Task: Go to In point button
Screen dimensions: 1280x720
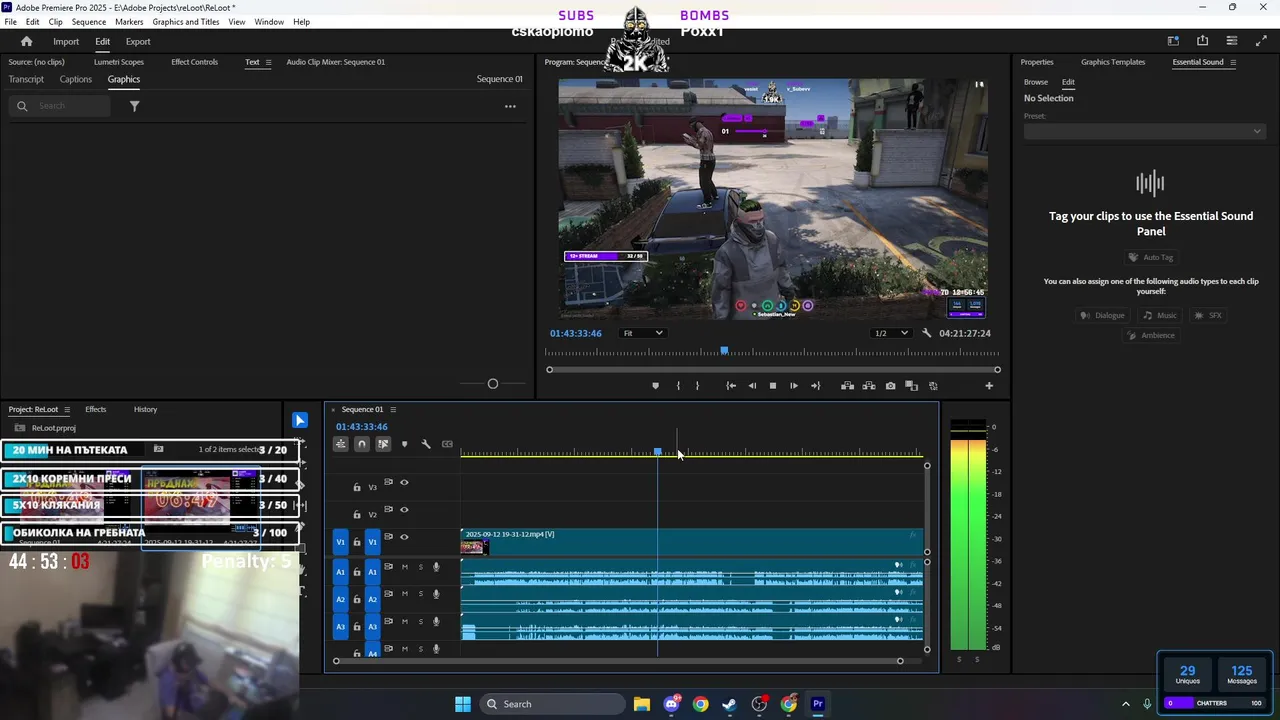Action: coord(731,386)
